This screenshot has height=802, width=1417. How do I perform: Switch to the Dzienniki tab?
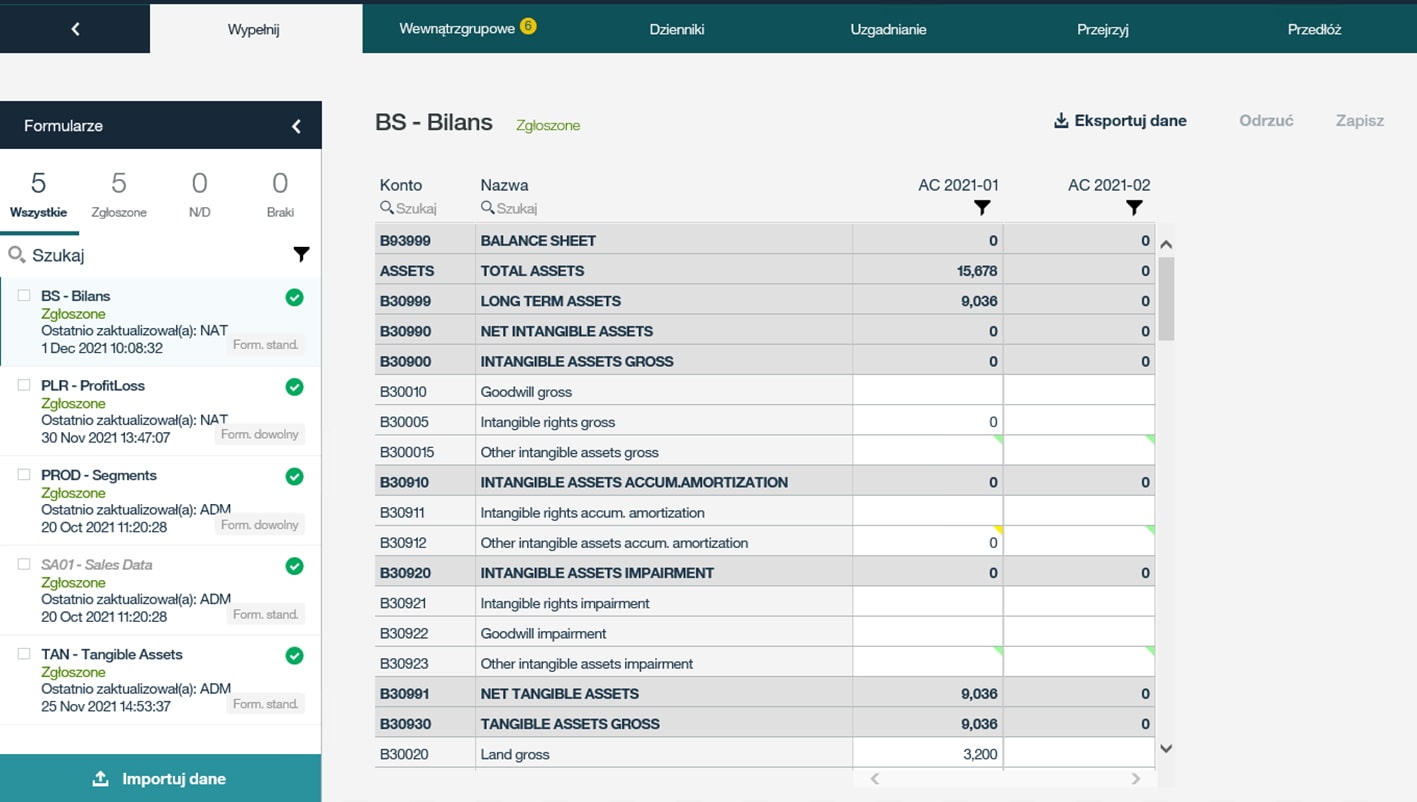(x=677, y=29)
